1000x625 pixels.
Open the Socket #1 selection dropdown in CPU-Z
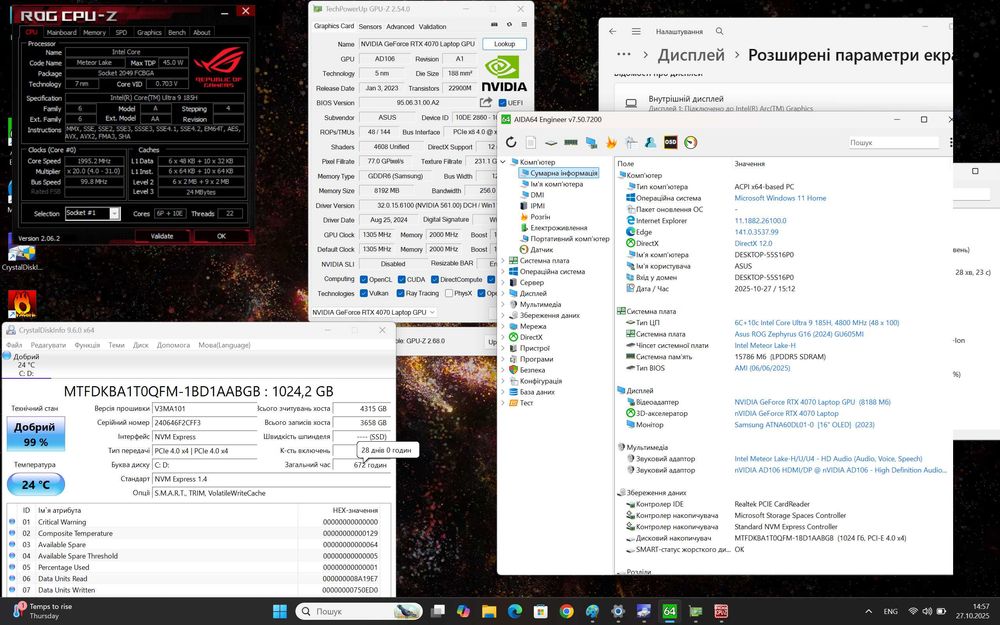pos(92,213)
